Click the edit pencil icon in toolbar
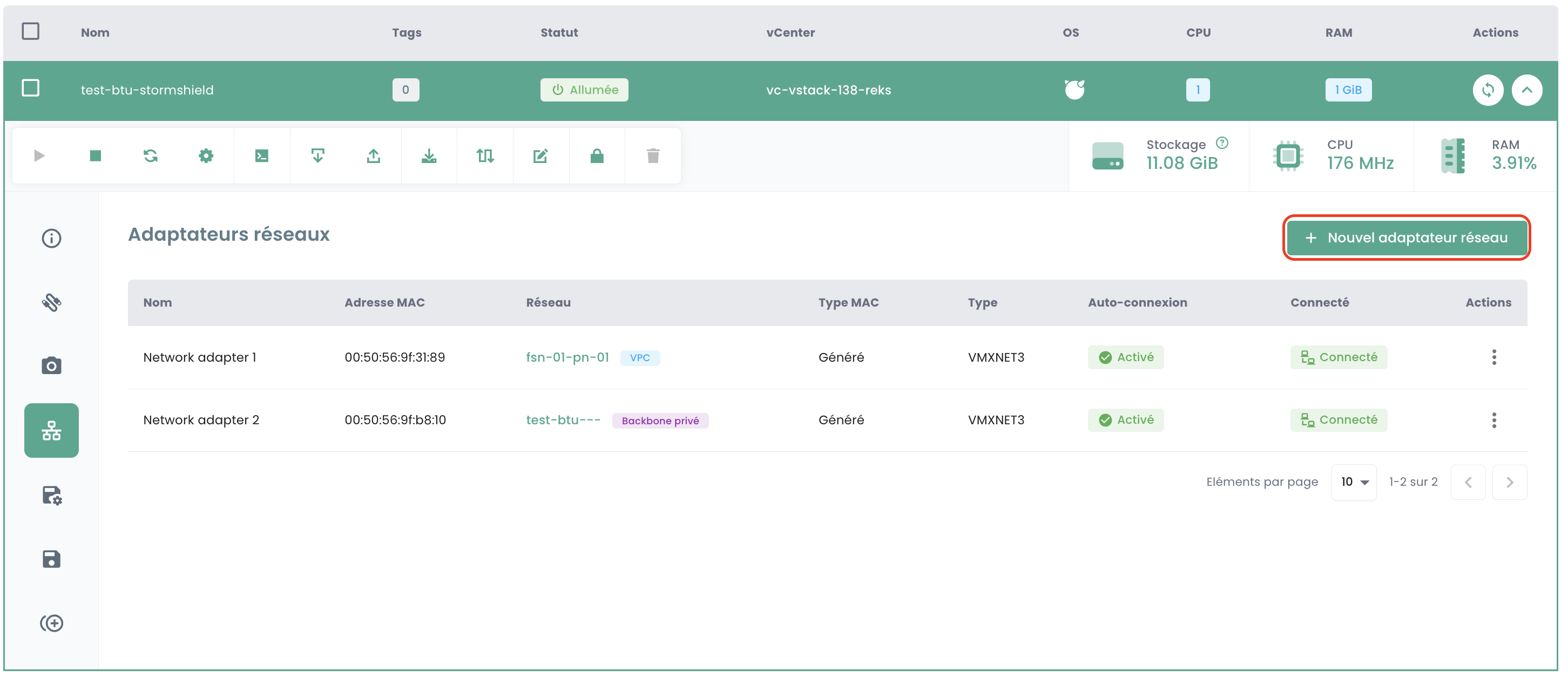This screenshot has height=678, width=1568. pos(540,156)
